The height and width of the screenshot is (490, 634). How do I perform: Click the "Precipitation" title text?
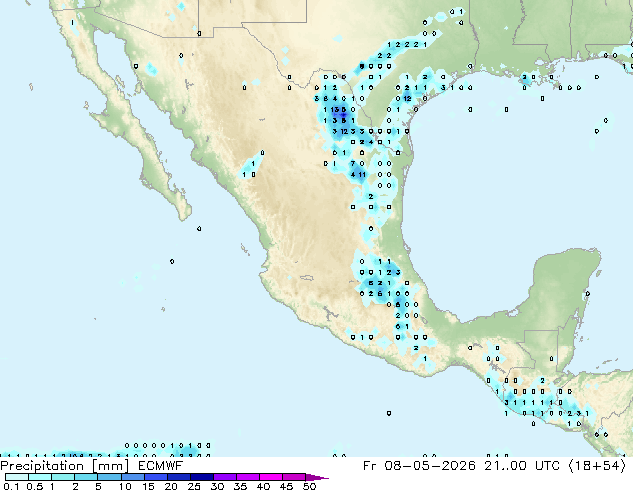point(42,466)
